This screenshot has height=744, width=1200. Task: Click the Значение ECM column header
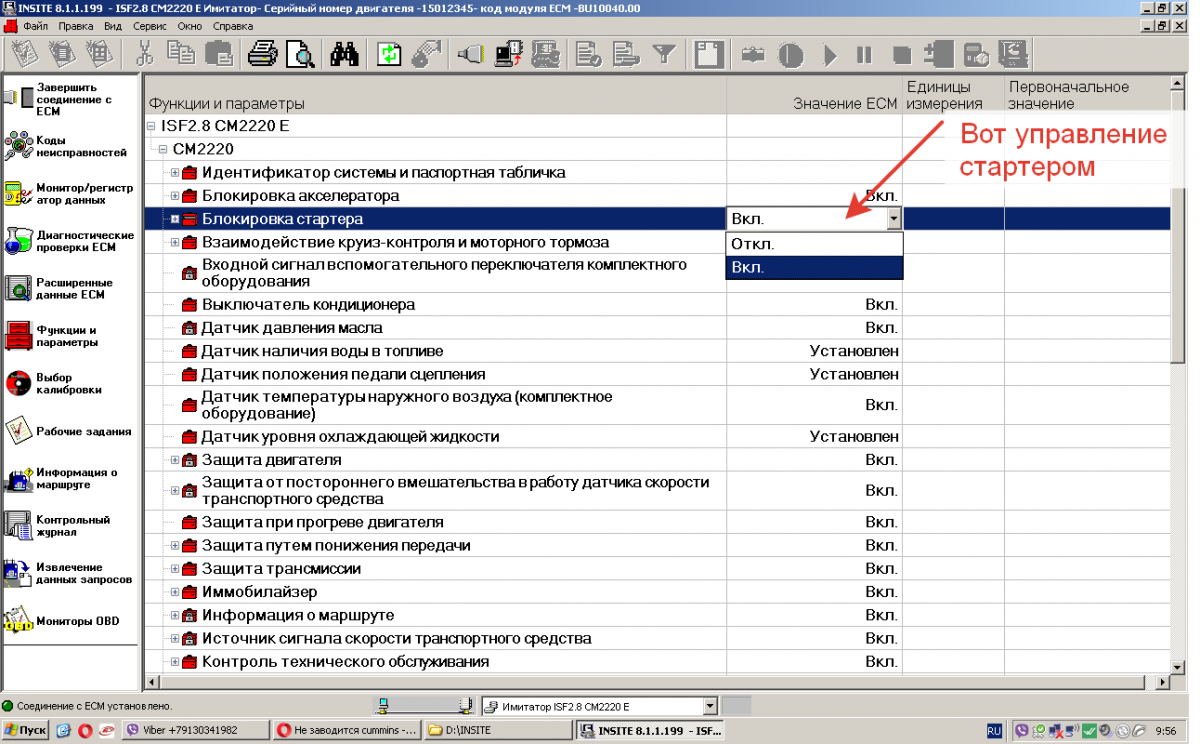click(x=814, y=96)
